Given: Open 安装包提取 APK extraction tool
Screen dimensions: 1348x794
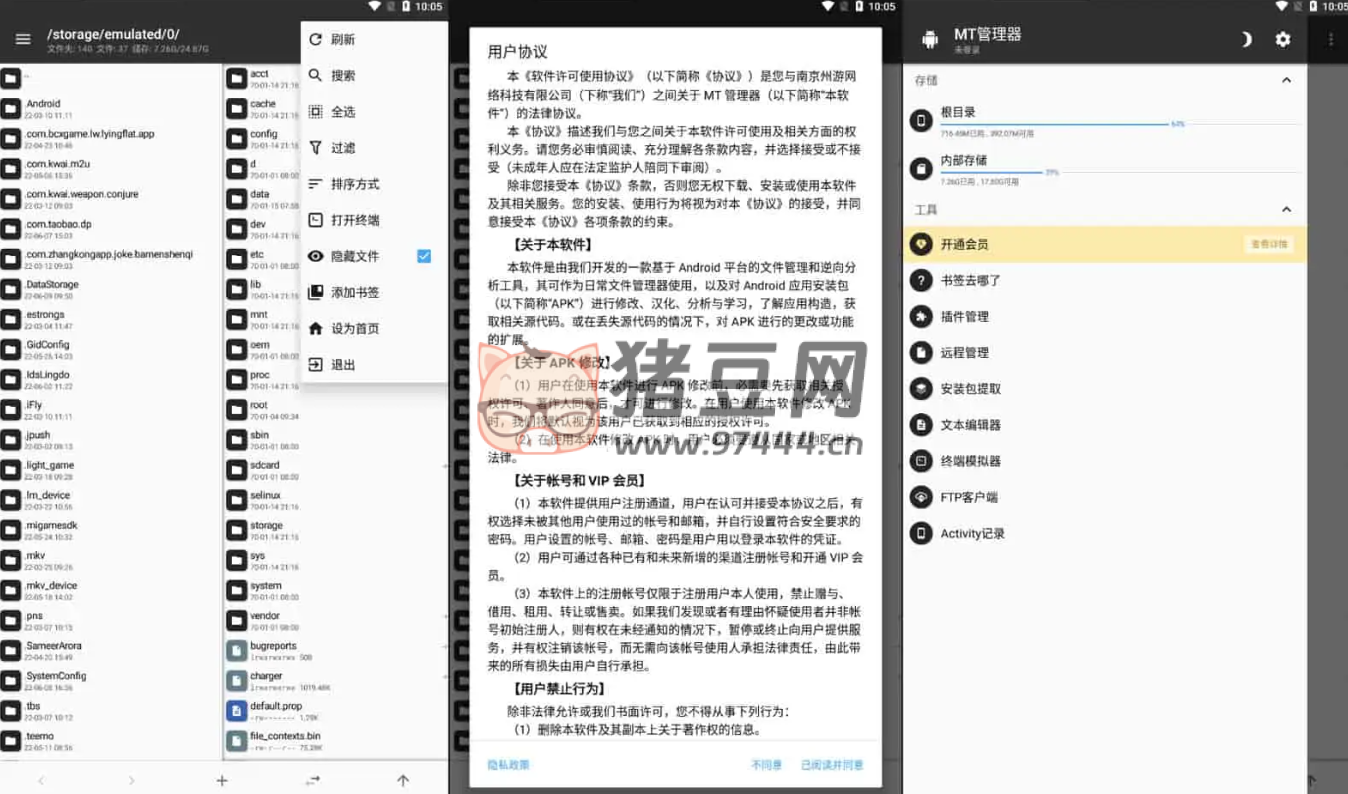Looking at the screenshot, I should (x=970, y=389).
